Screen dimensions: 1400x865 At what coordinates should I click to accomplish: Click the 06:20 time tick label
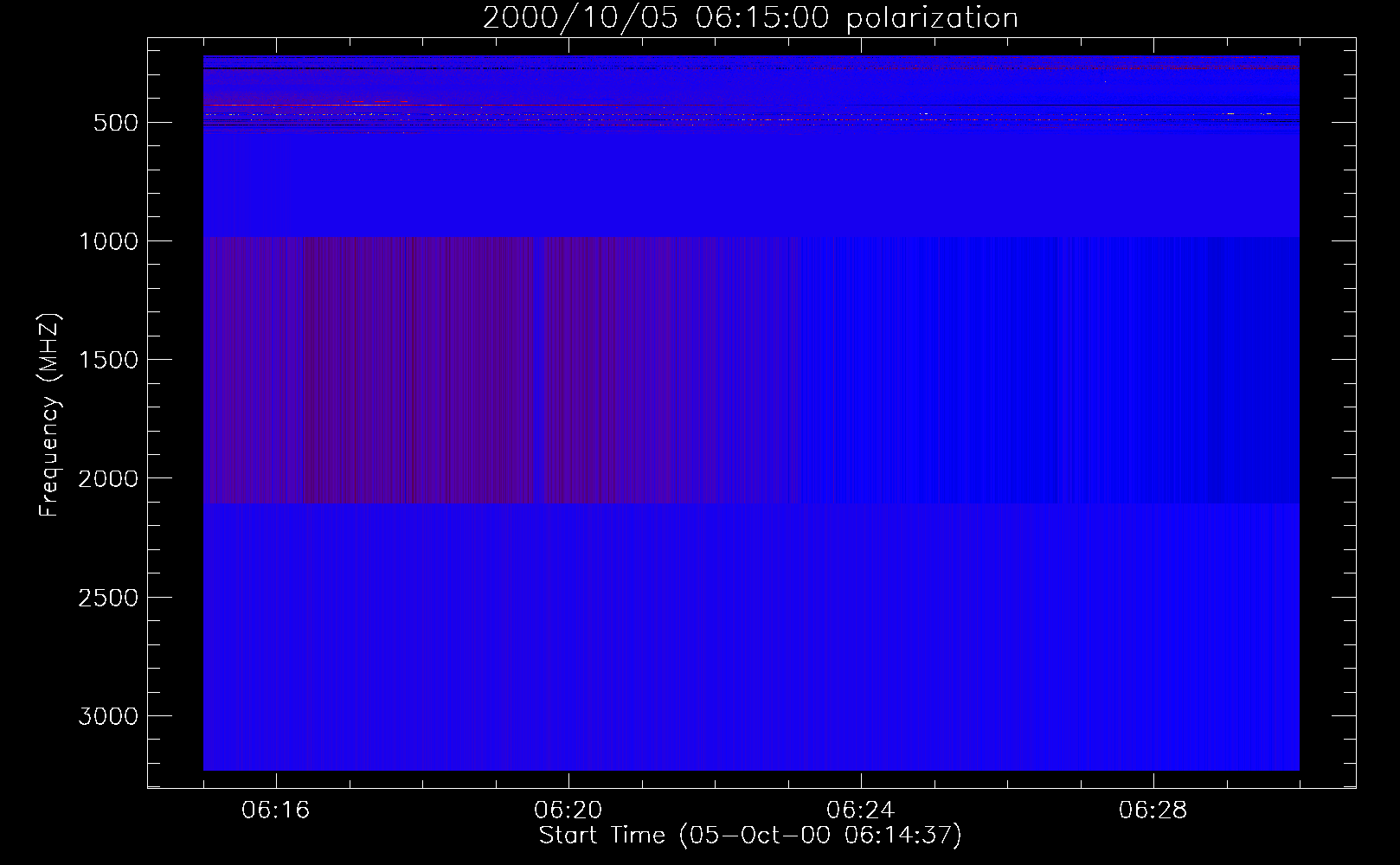pyautogui.click(x=568, y=811)
